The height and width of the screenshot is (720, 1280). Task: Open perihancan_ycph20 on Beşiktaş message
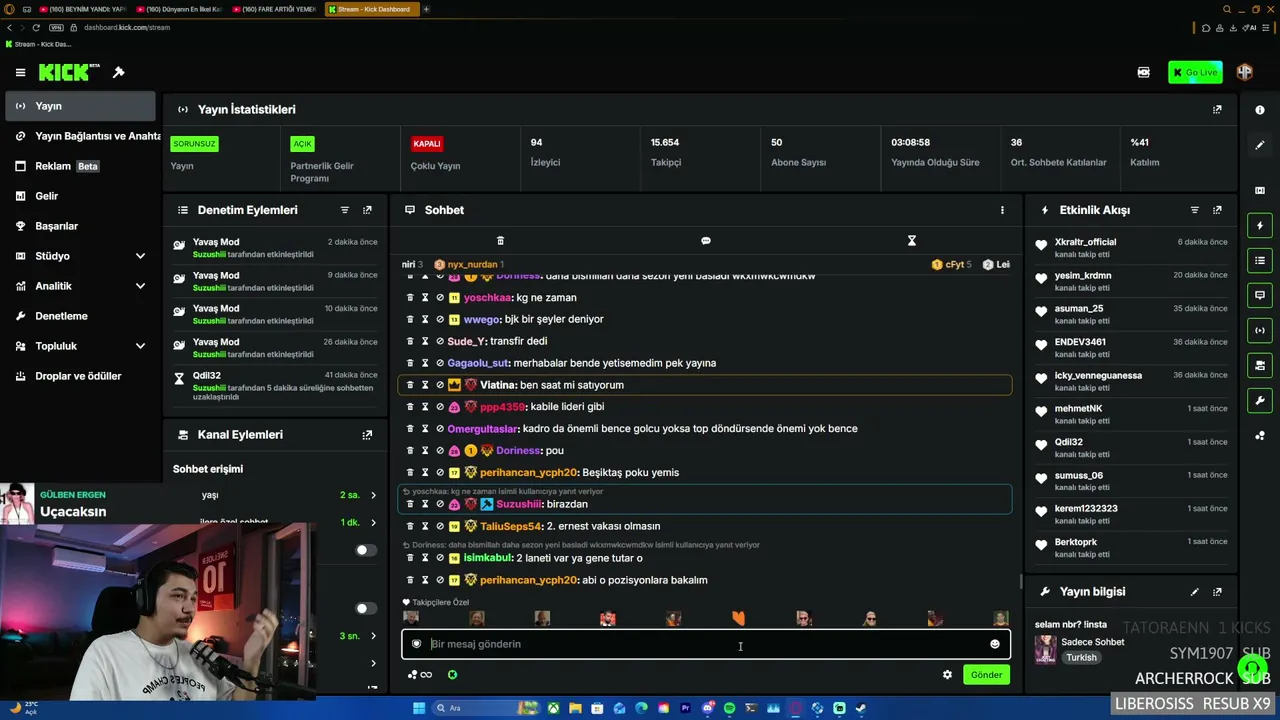coord(529,472)
